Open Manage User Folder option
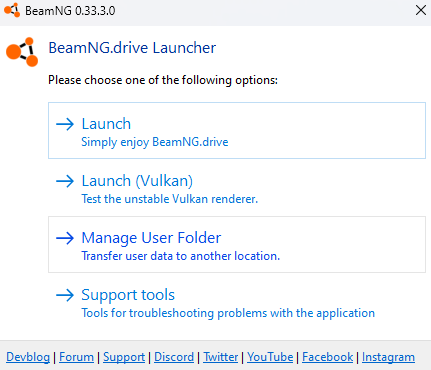431x370 pixels. tap(237, 245)
